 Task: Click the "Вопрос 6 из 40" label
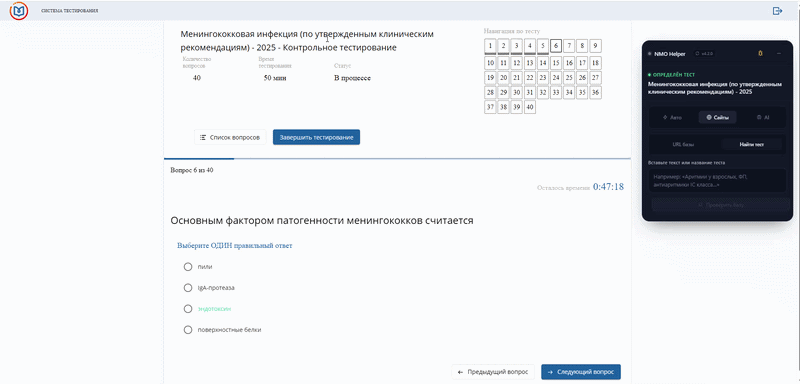(x=192, y=170)
